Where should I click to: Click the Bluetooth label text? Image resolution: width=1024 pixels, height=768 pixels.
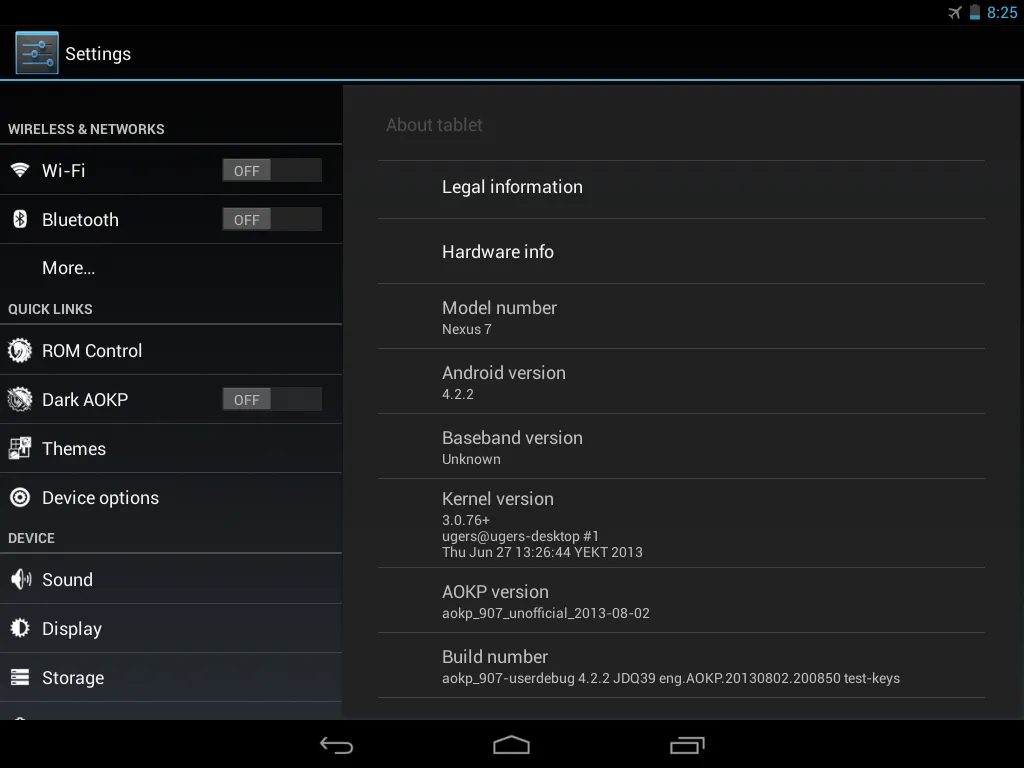tap(80, 219)
